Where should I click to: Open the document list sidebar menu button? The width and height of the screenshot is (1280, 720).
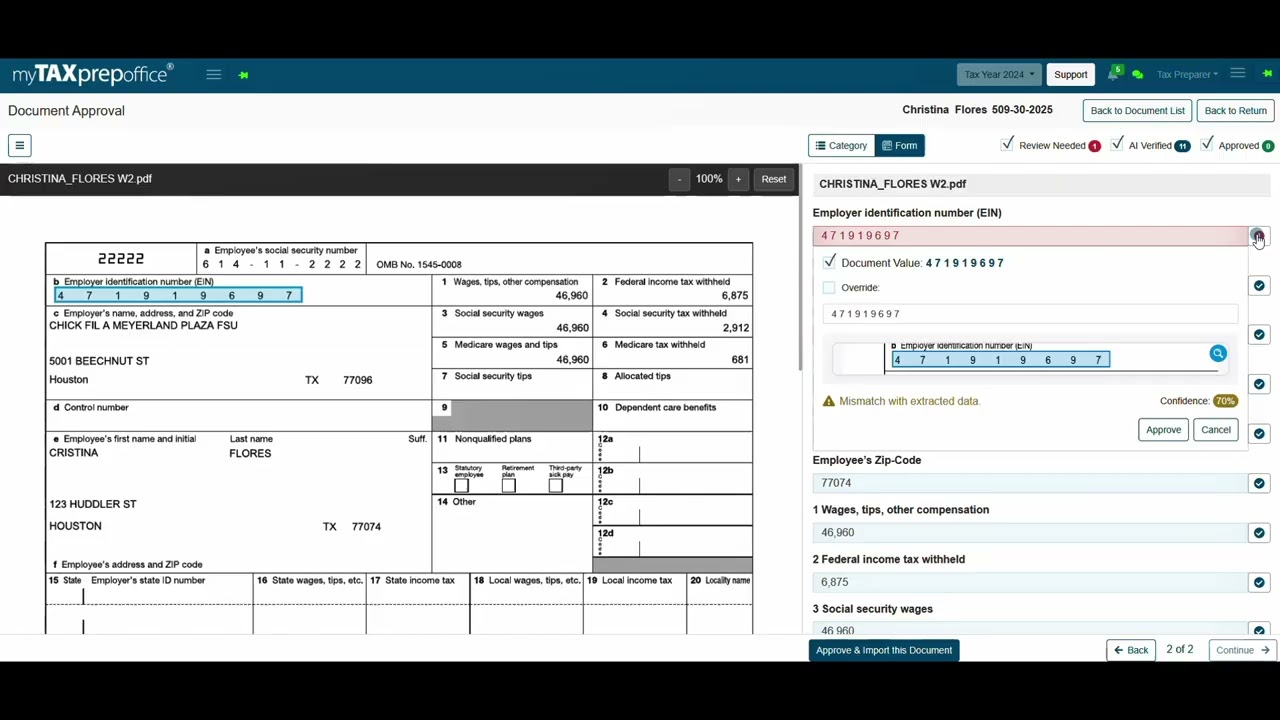coord(19,145)
